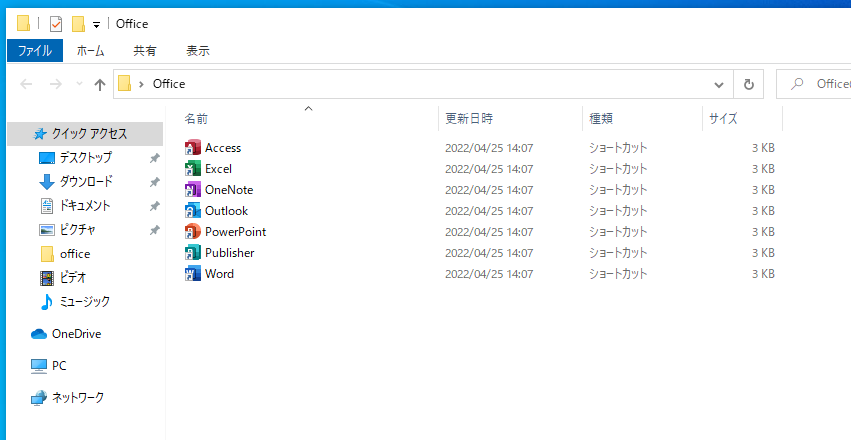The width and height of the screenshot is (851, 440).
Task: Click the date cell of Excel row
Action: coord(489,169)
